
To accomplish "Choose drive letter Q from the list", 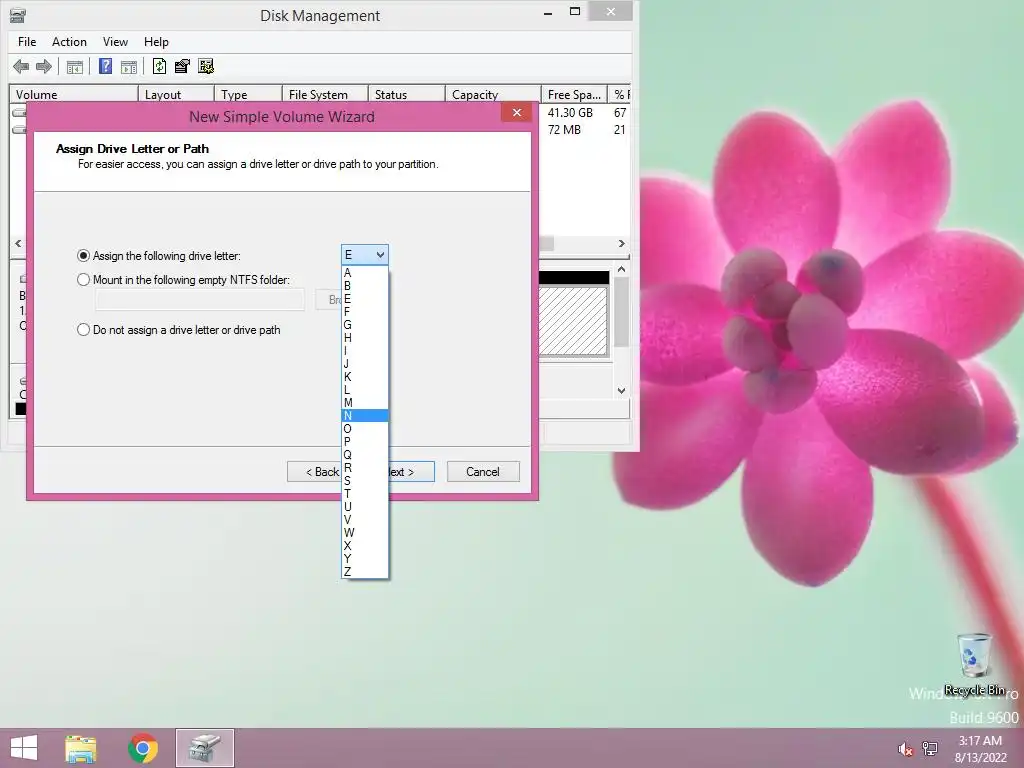I will click(x=364, y=455).
